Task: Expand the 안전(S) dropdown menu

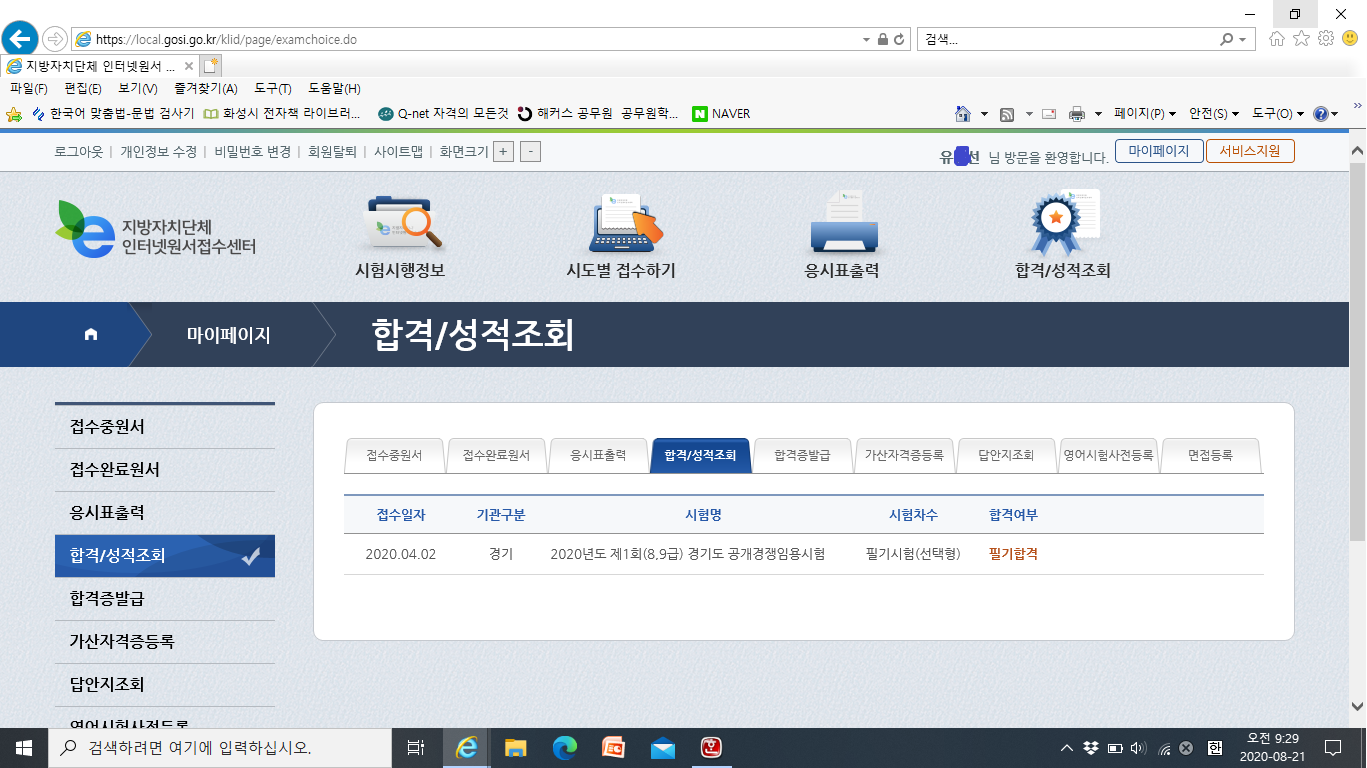Action: click(x=1213, y=114)
